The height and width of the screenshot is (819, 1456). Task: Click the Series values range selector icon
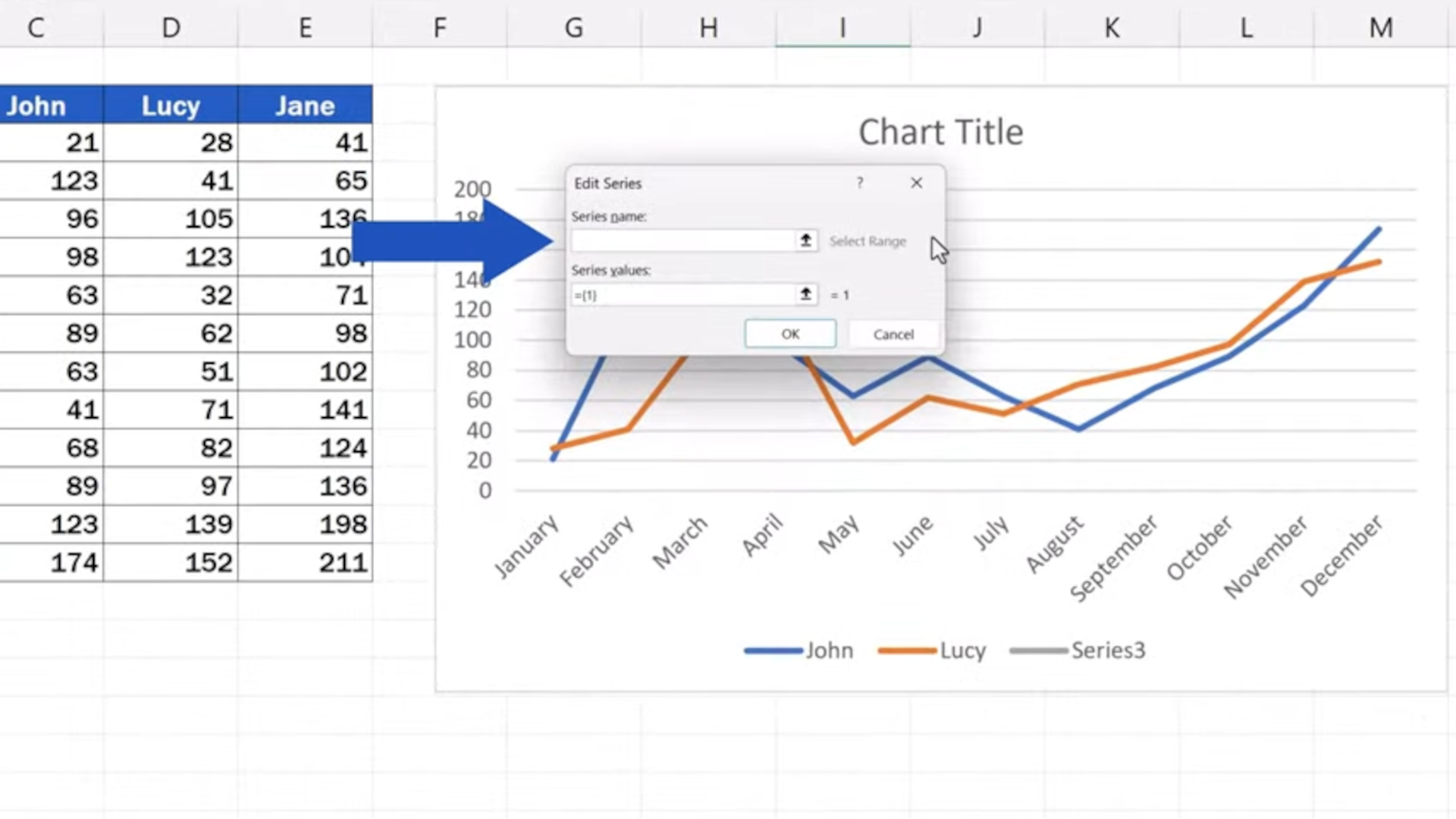pos(805,294)
